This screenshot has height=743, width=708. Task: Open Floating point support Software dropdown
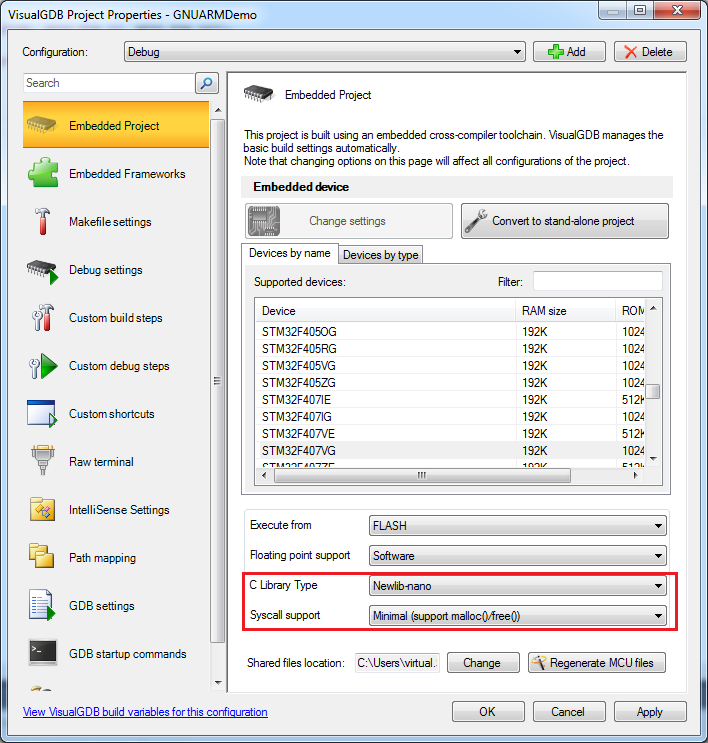click(x=517, y=555)
